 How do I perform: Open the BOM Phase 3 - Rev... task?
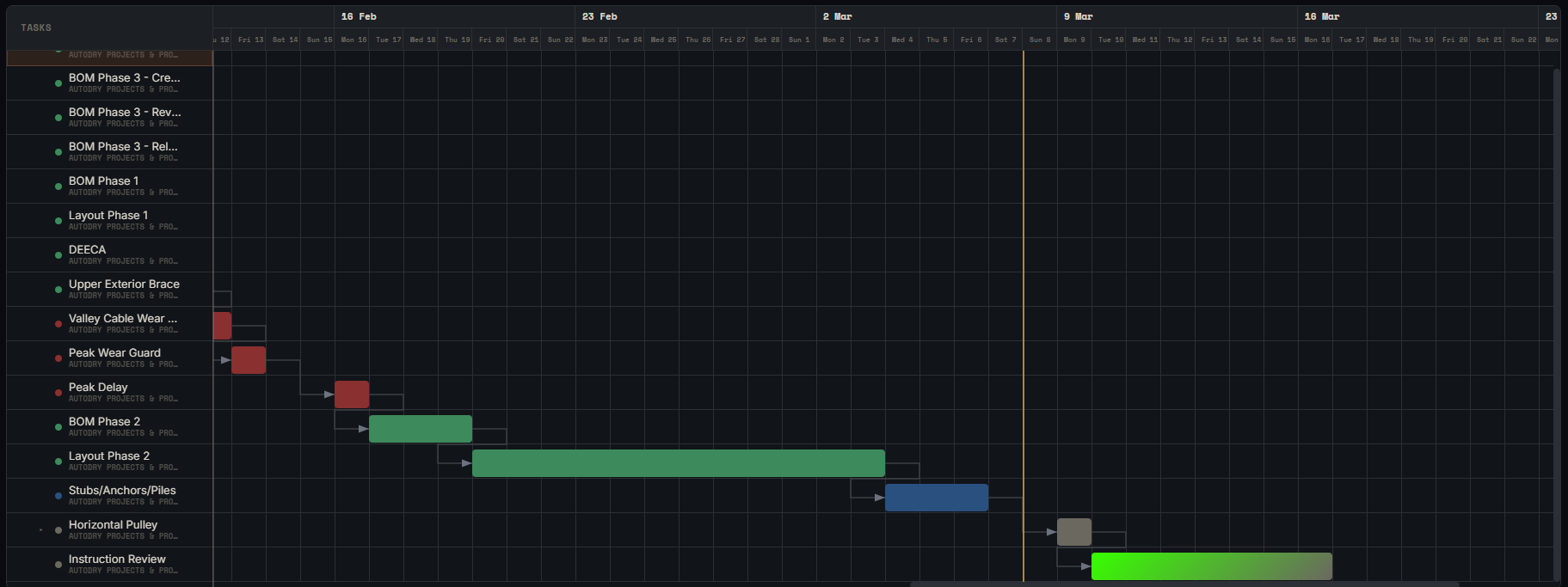pos(125,113)
